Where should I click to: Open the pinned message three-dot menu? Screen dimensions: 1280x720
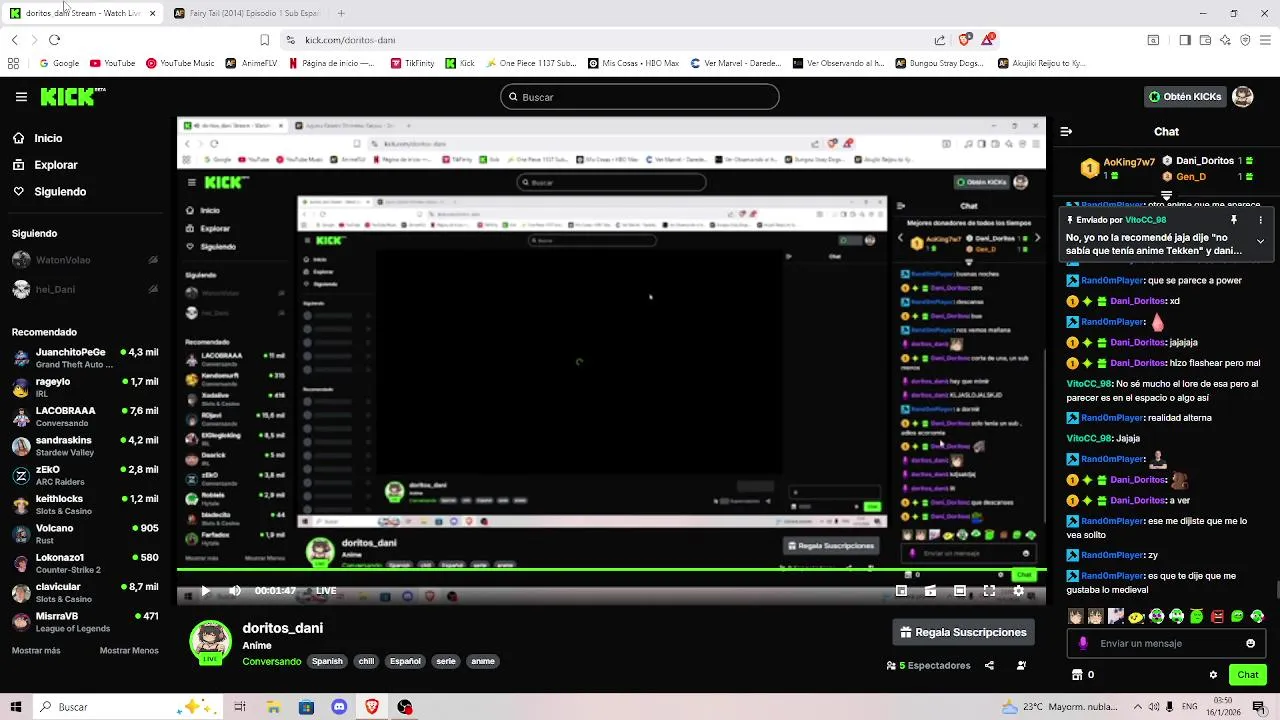[x=1260, y=220]
